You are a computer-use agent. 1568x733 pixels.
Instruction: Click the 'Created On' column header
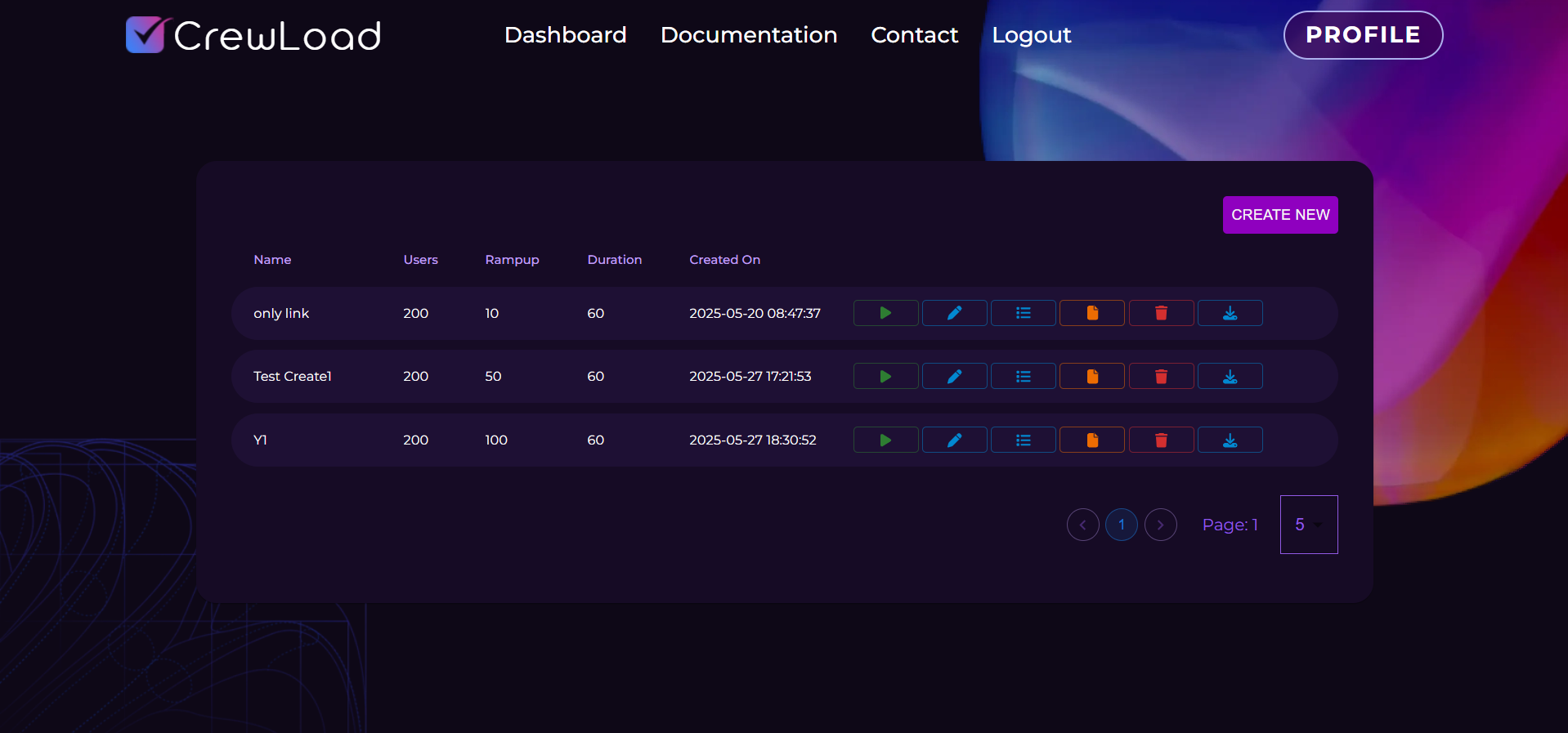(725, 260)
